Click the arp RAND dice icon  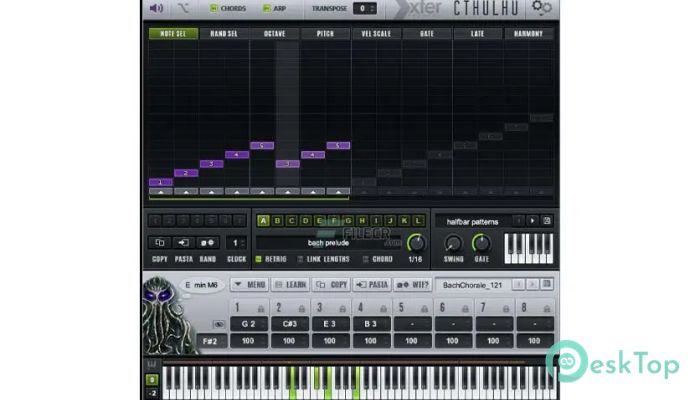click(208, 243)
